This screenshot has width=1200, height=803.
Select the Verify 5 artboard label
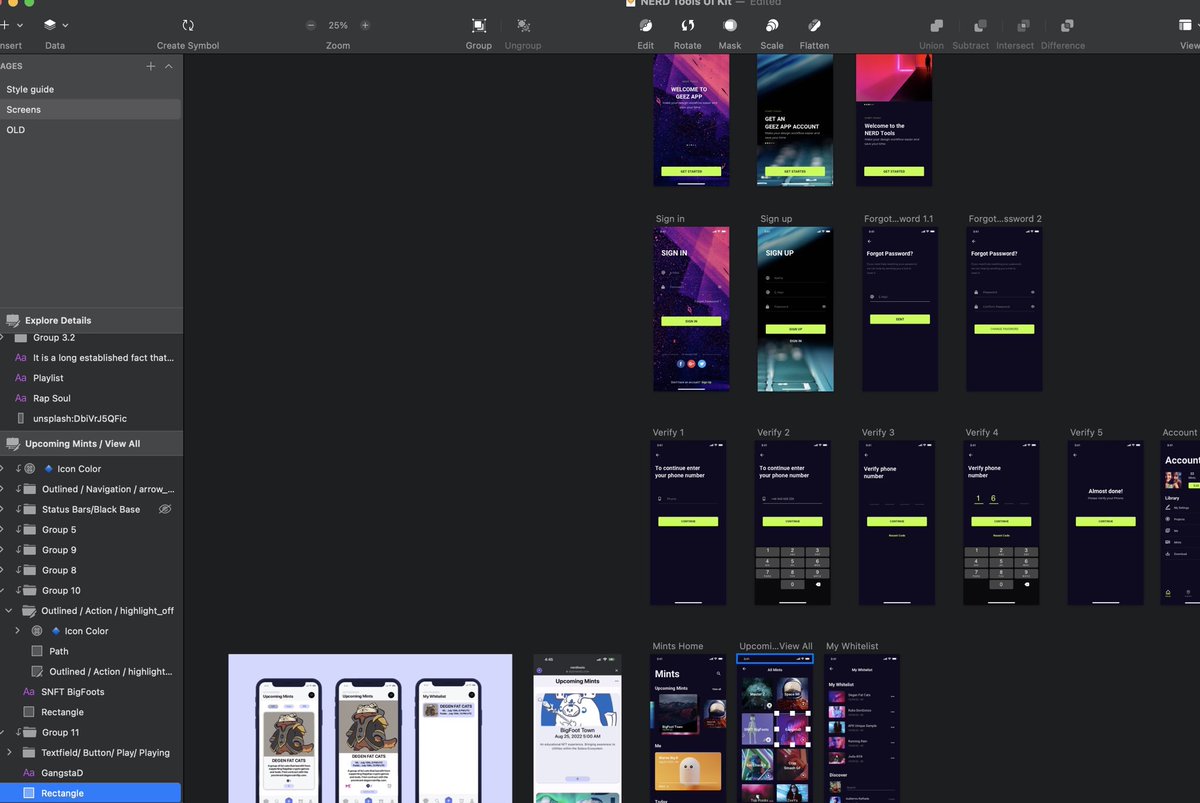1086,433
